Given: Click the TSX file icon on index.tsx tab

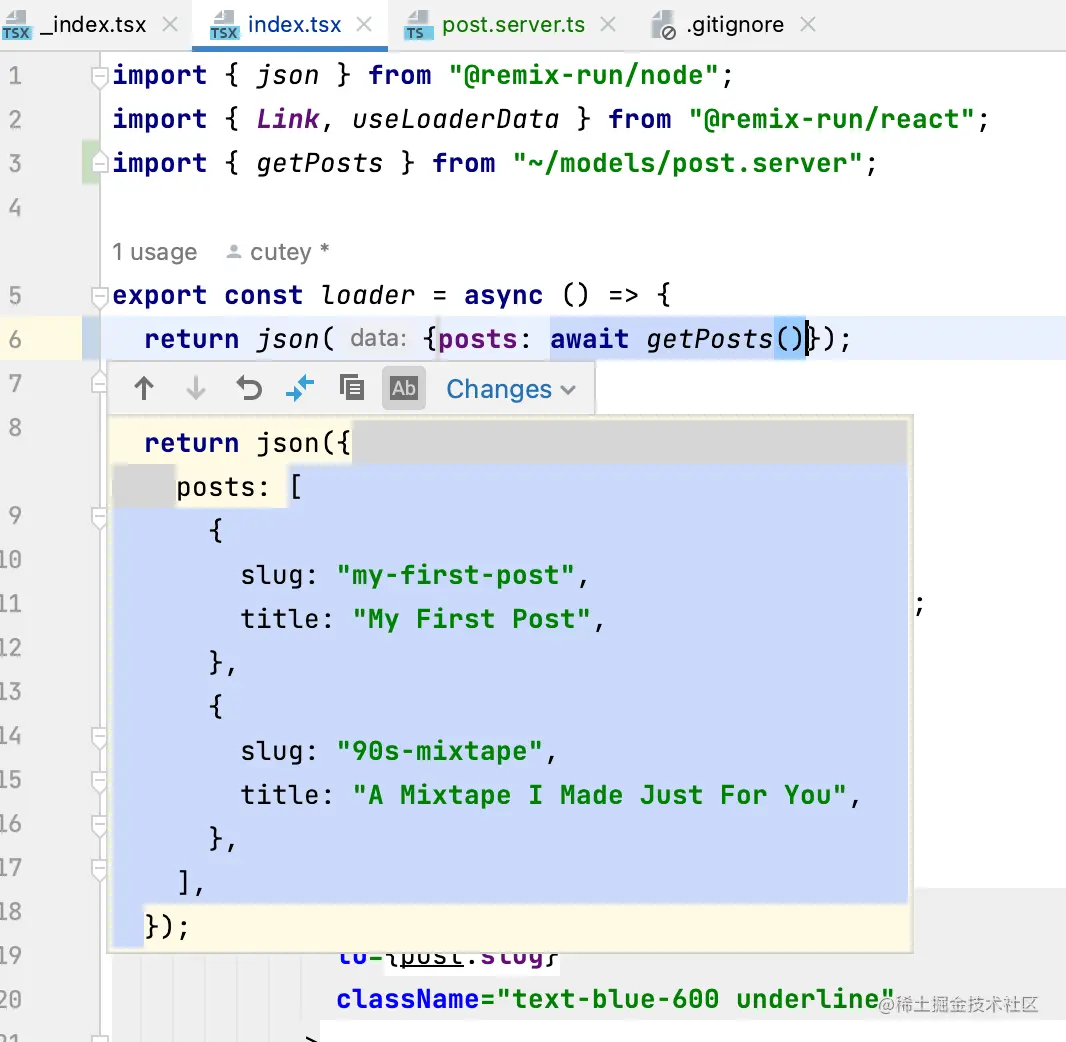Looking at the screenshot, I should tap(224, 26).
